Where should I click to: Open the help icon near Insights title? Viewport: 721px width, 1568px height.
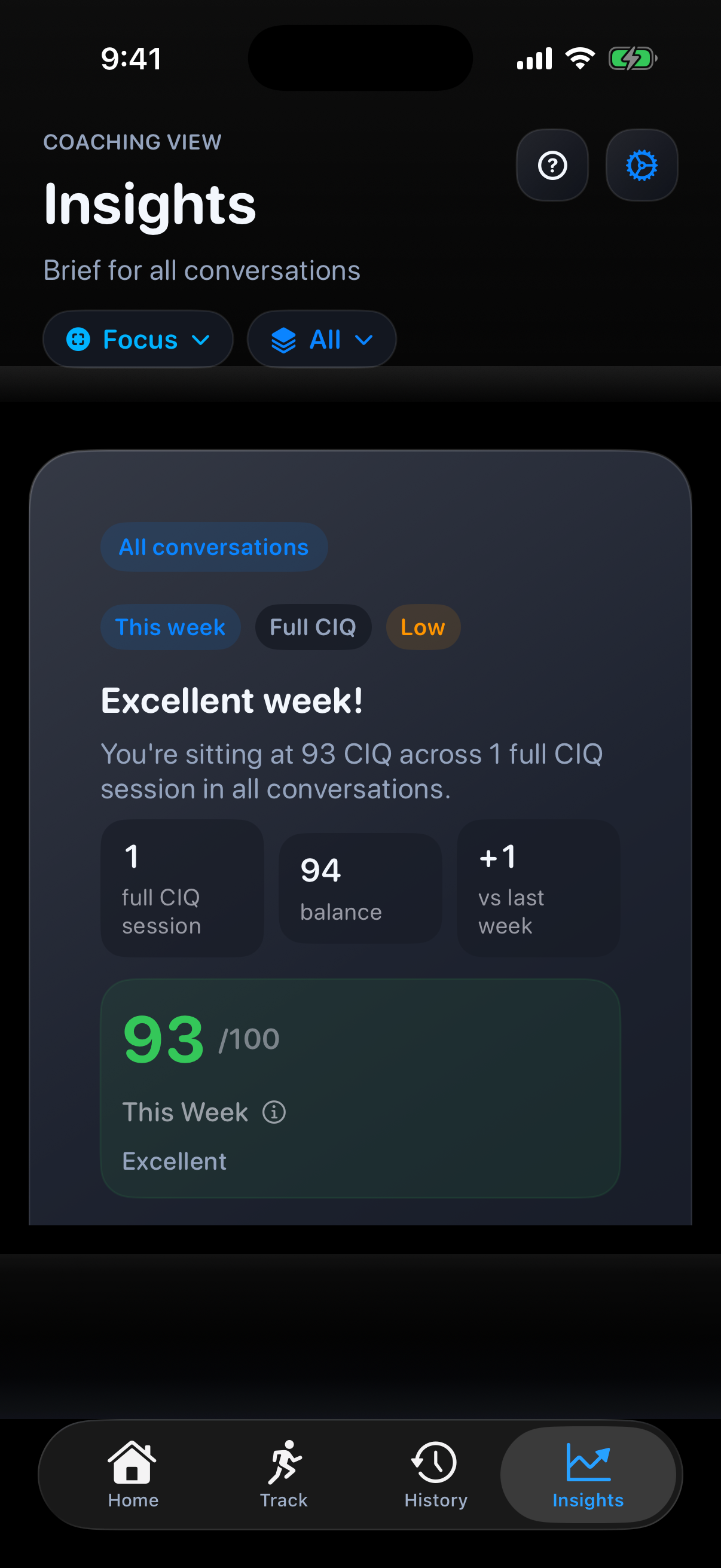coord(551,165)
